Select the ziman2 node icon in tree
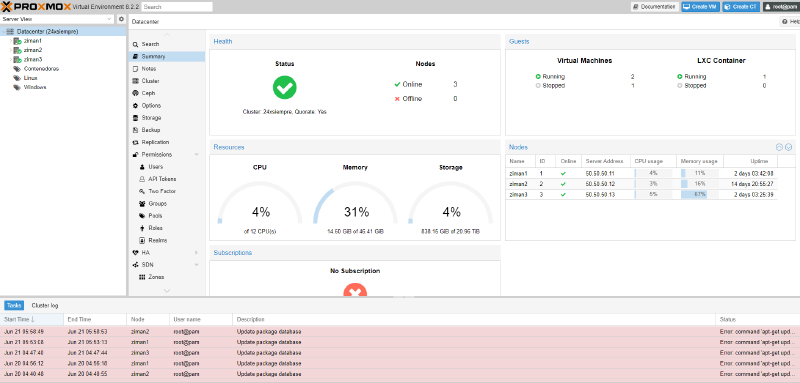The height and width of the screenshot is (383, 800). (17, 50)
